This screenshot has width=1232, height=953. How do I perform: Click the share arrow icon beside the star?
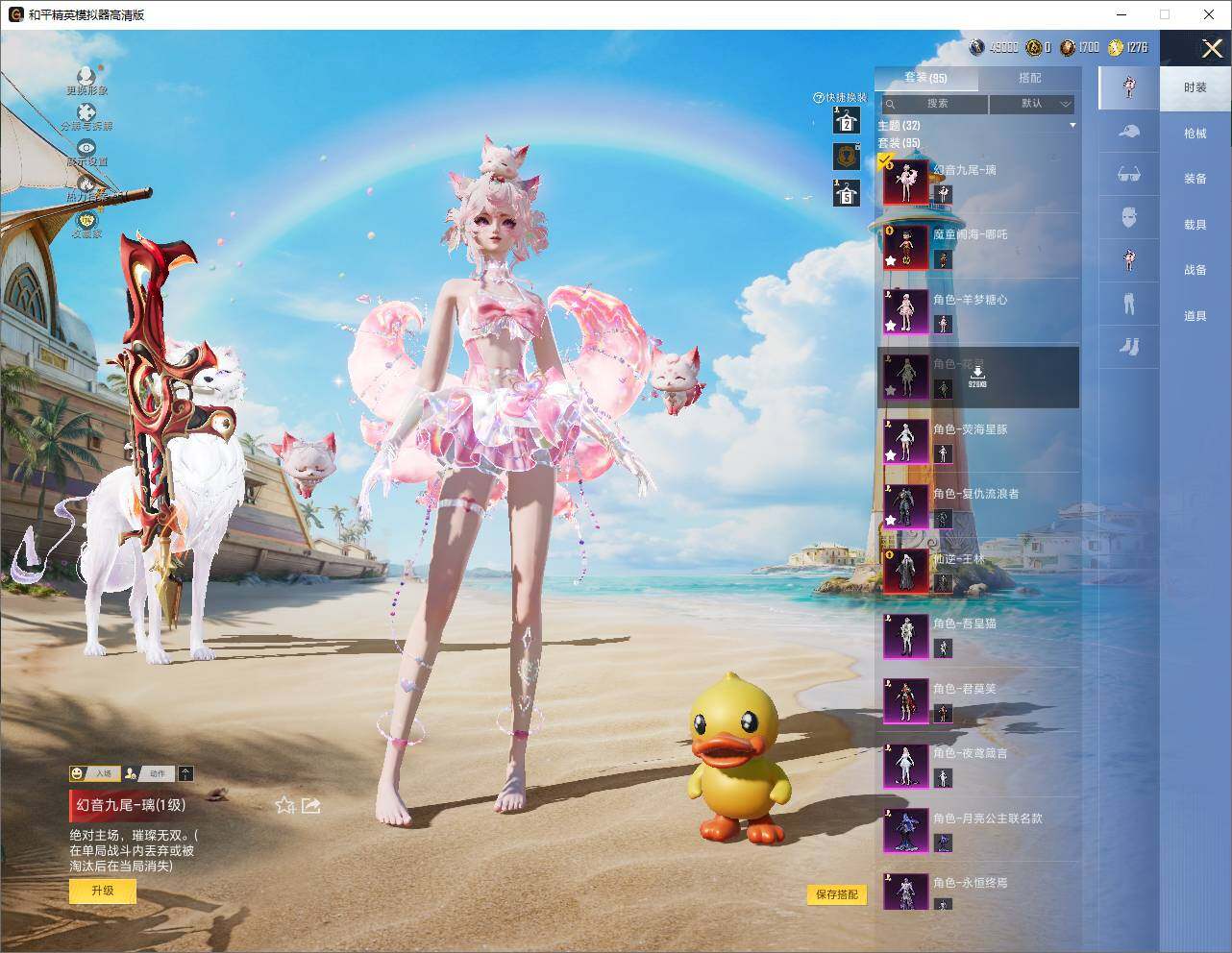310,805
